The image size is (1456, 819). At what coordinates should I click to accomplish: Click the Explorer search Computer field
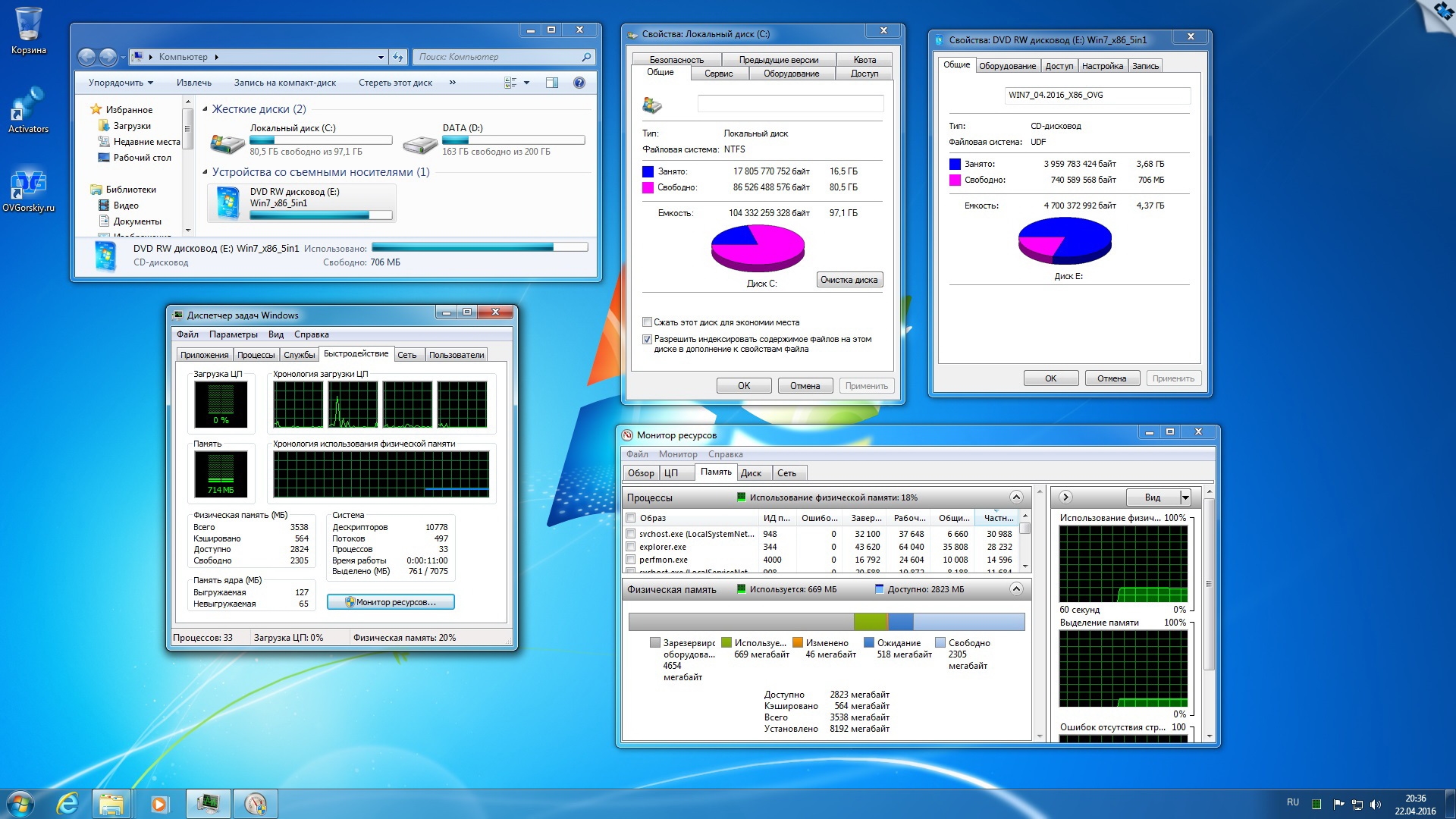(497, 57)
